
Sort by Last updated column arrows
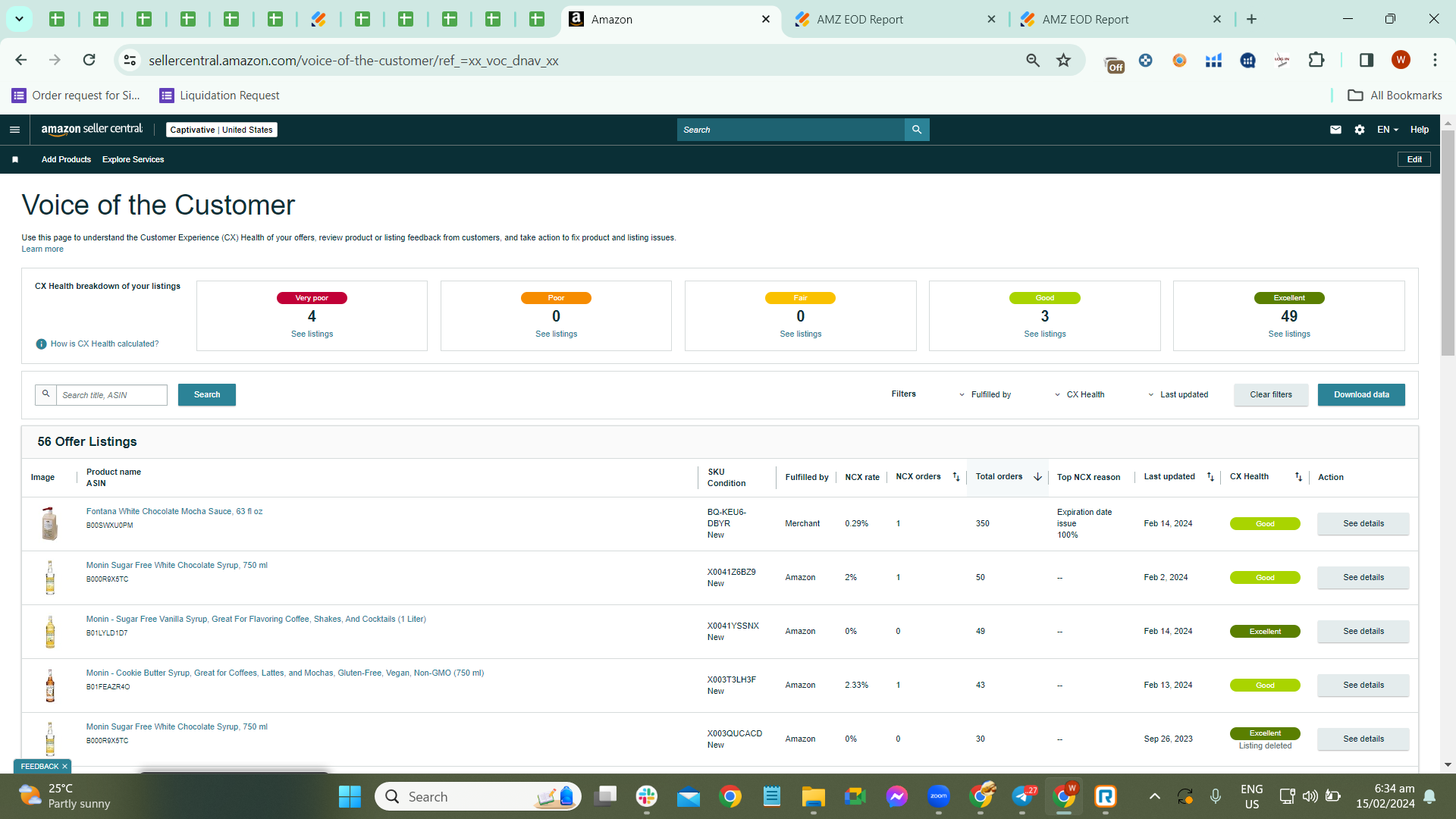coord(1210,477)
